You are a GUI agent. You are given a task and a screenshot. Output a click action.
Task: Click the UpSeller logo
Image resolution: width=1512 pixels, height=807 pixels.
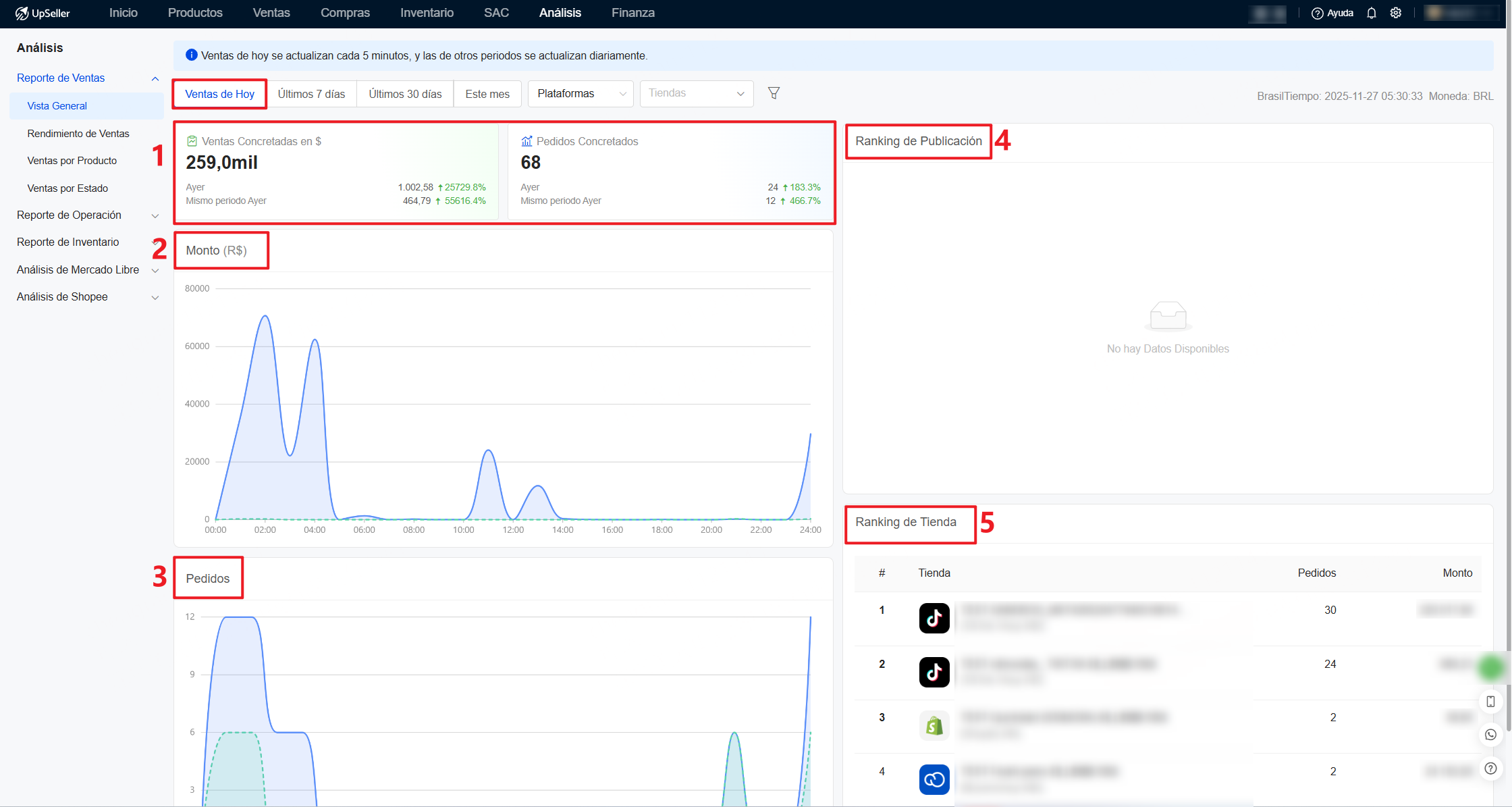tap(43, 13)
